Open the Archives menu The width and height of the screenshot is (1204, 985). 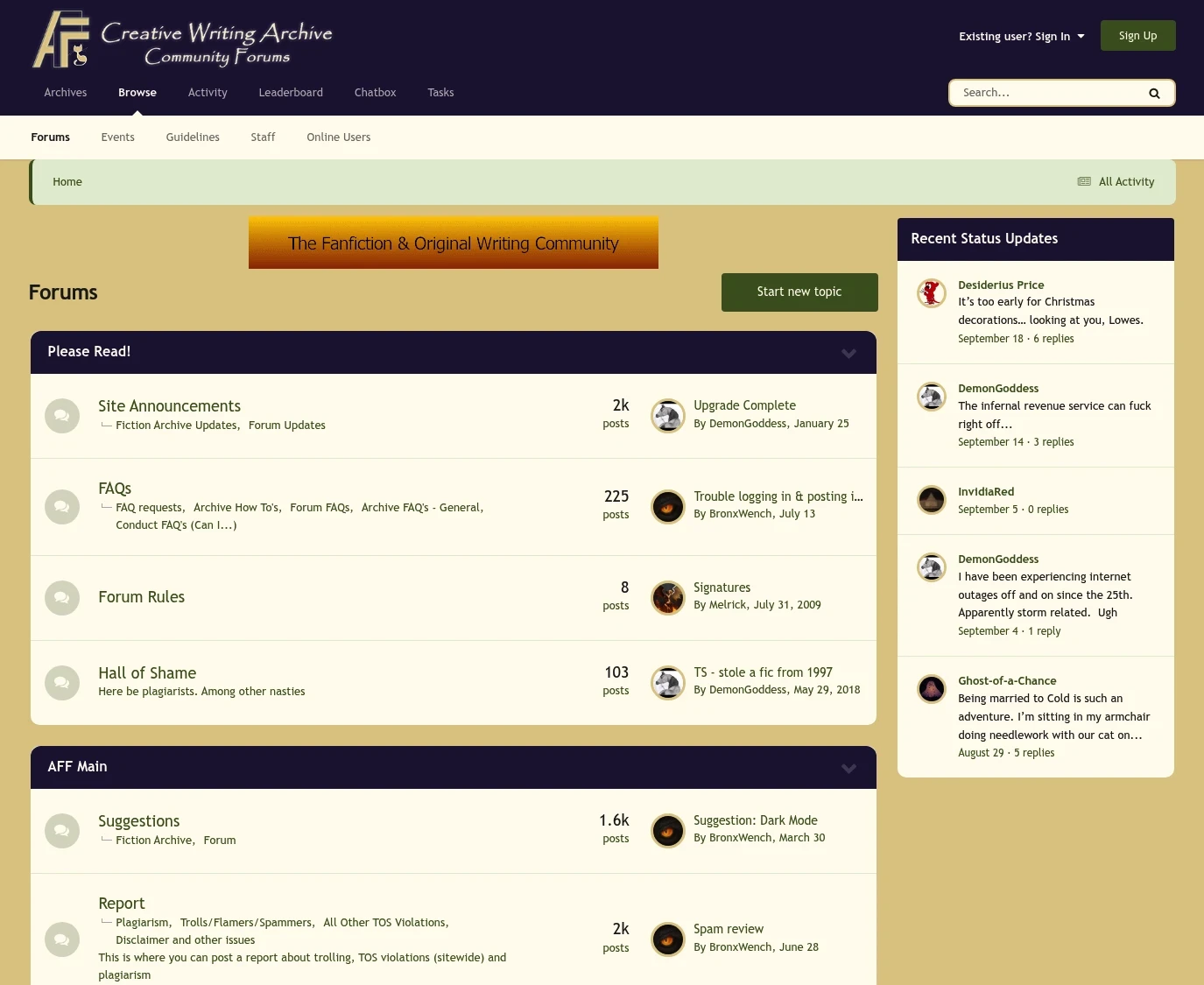coord(66,93)
